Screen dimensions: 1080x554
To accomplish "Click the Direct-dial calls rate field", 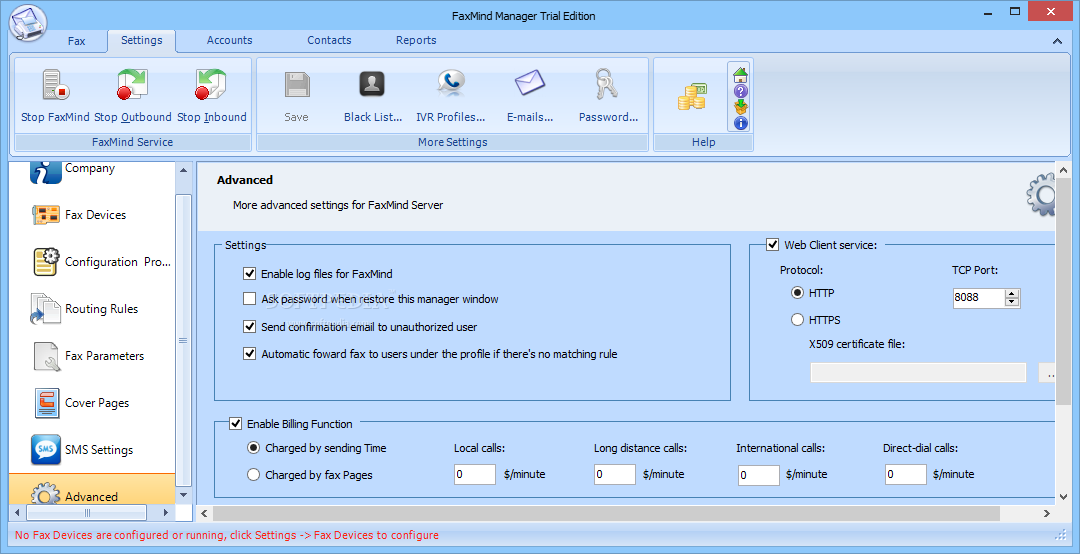I will [906, 474].
